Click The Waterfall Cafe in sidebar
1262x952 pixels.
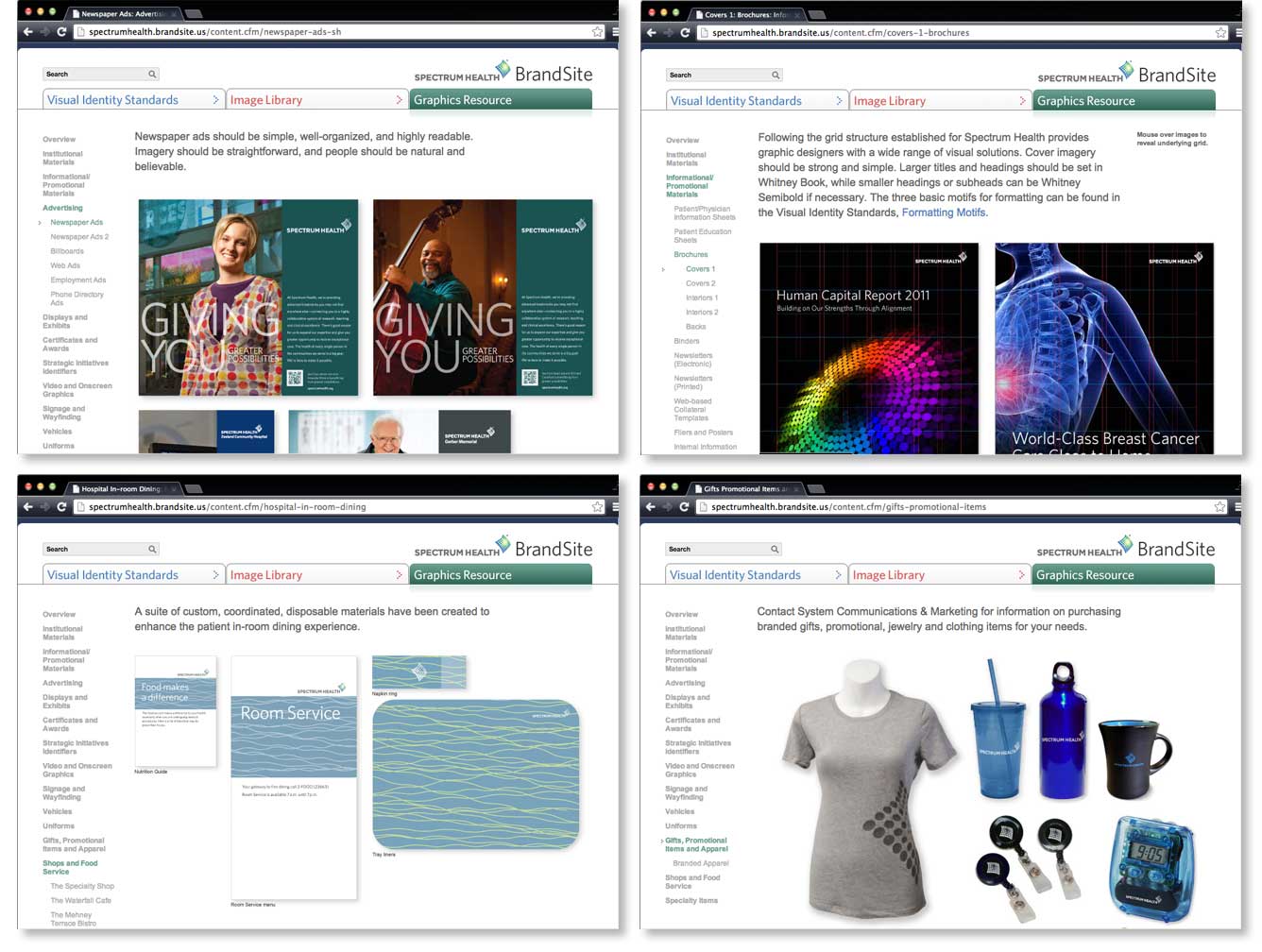[x=80, y=900]
